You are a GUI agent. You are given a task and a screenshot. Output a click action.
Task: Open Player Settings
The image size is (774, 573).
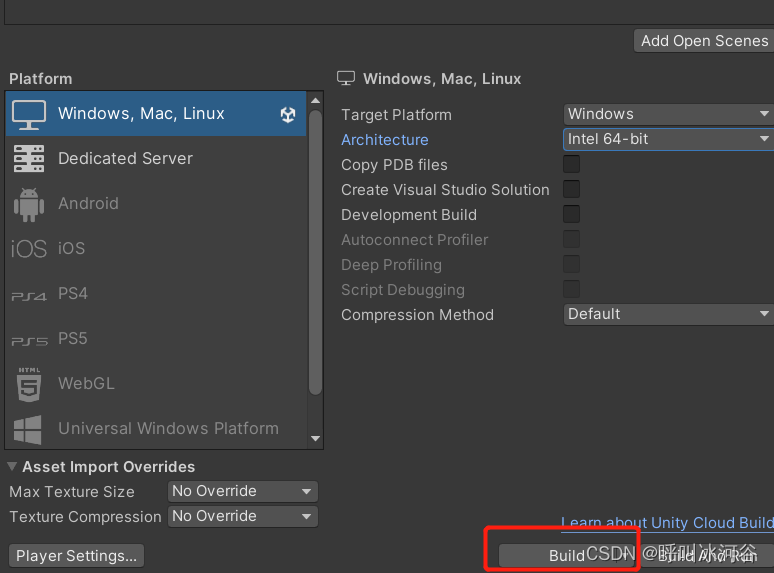click(77, 556)
